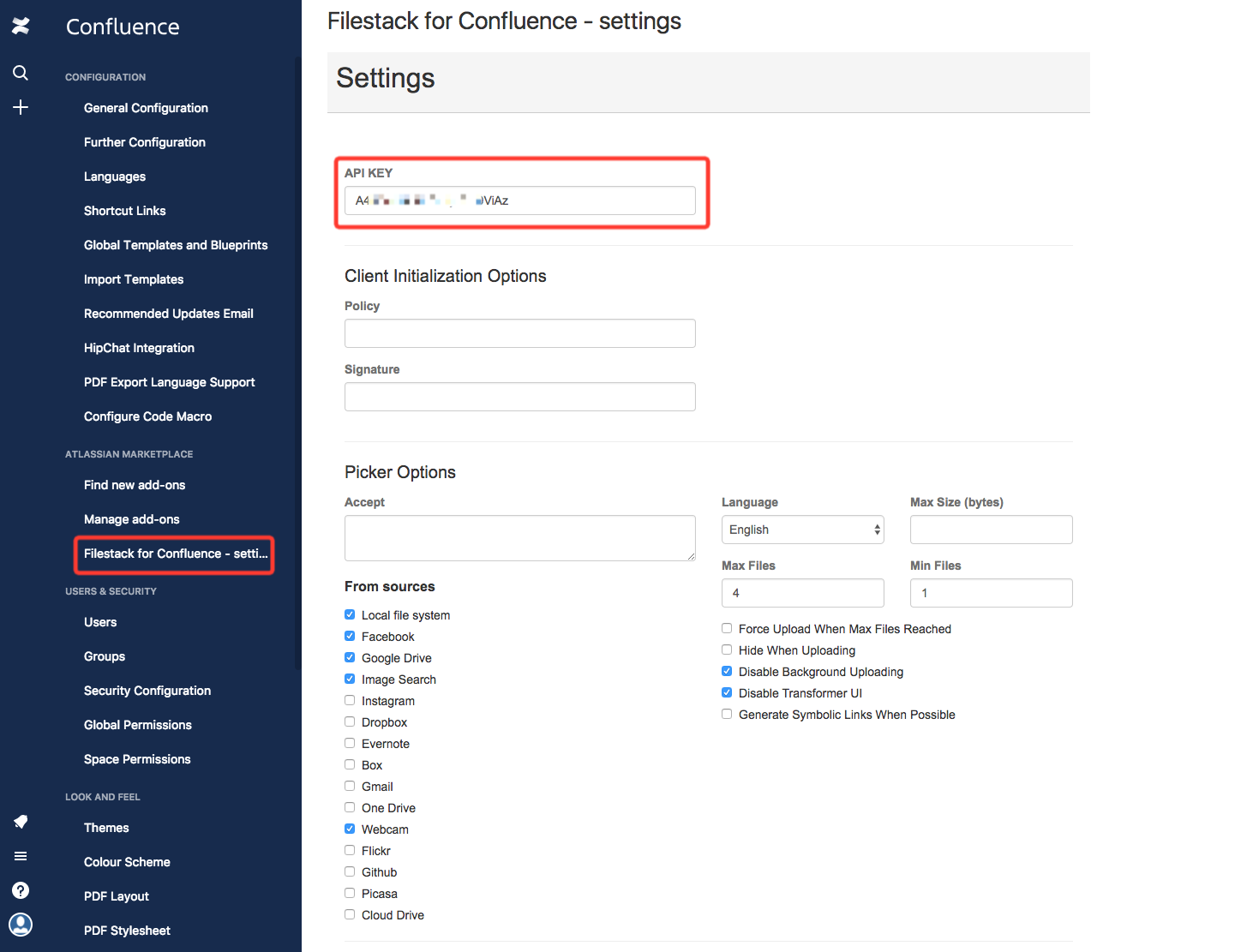The image size is (1247, 952).
Task: Open Global Templates and Blueprints
Action: pos(176,245)
